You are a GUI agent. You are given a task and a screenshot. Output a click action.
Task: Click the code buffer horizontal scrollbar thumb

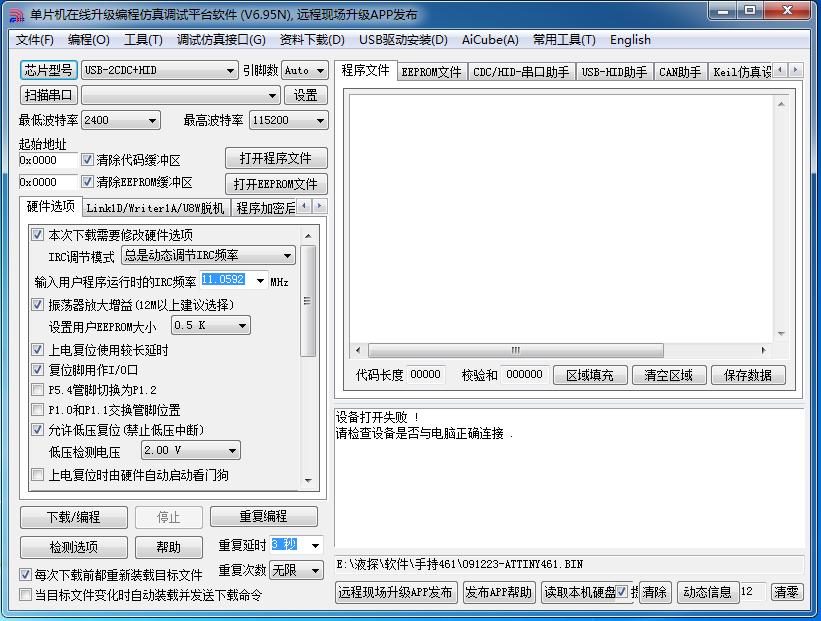tap(516, 350)
